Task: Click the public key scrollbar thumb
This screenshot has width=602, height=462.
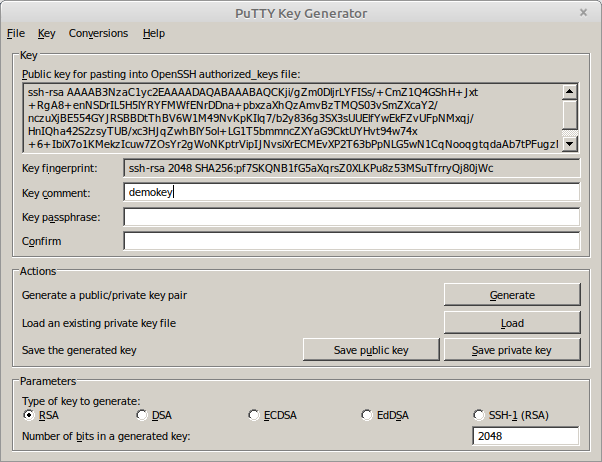Action: pyautogui.click(x=570, y=114)
